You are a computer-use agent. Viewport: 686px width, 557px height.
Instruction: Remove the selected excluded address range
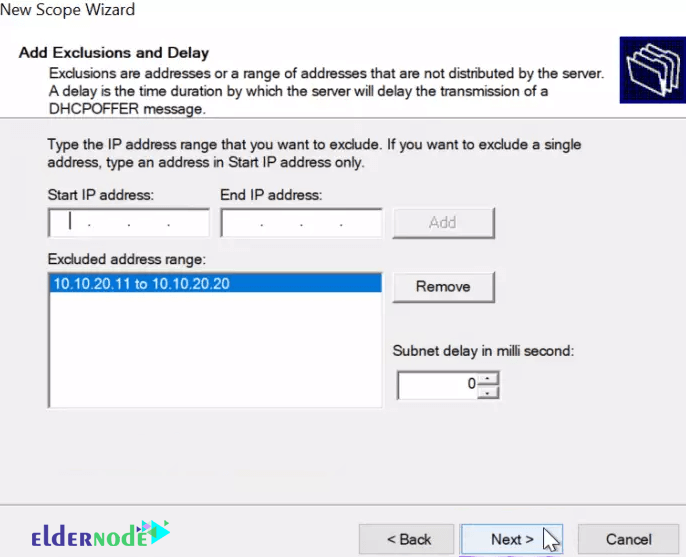click(444, 287)
